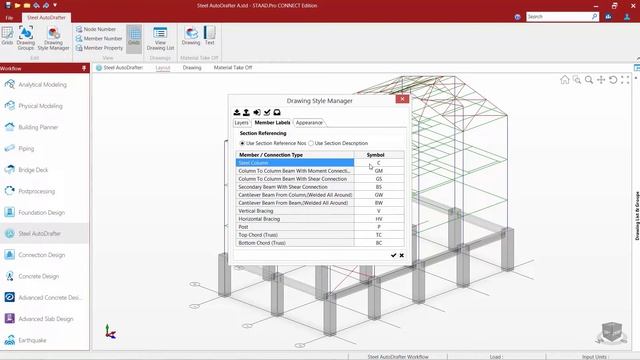640x360 pixels.
Task: Expand quick access toolbar customize arrow
Action: coord(55,5)
